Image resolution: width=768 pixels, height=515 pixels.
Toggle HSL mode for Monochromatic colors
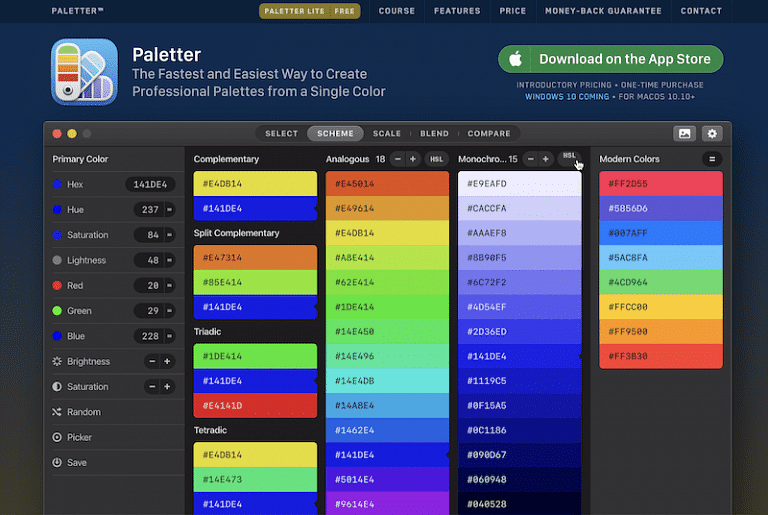pyautogui.click(x=569, y=156)
